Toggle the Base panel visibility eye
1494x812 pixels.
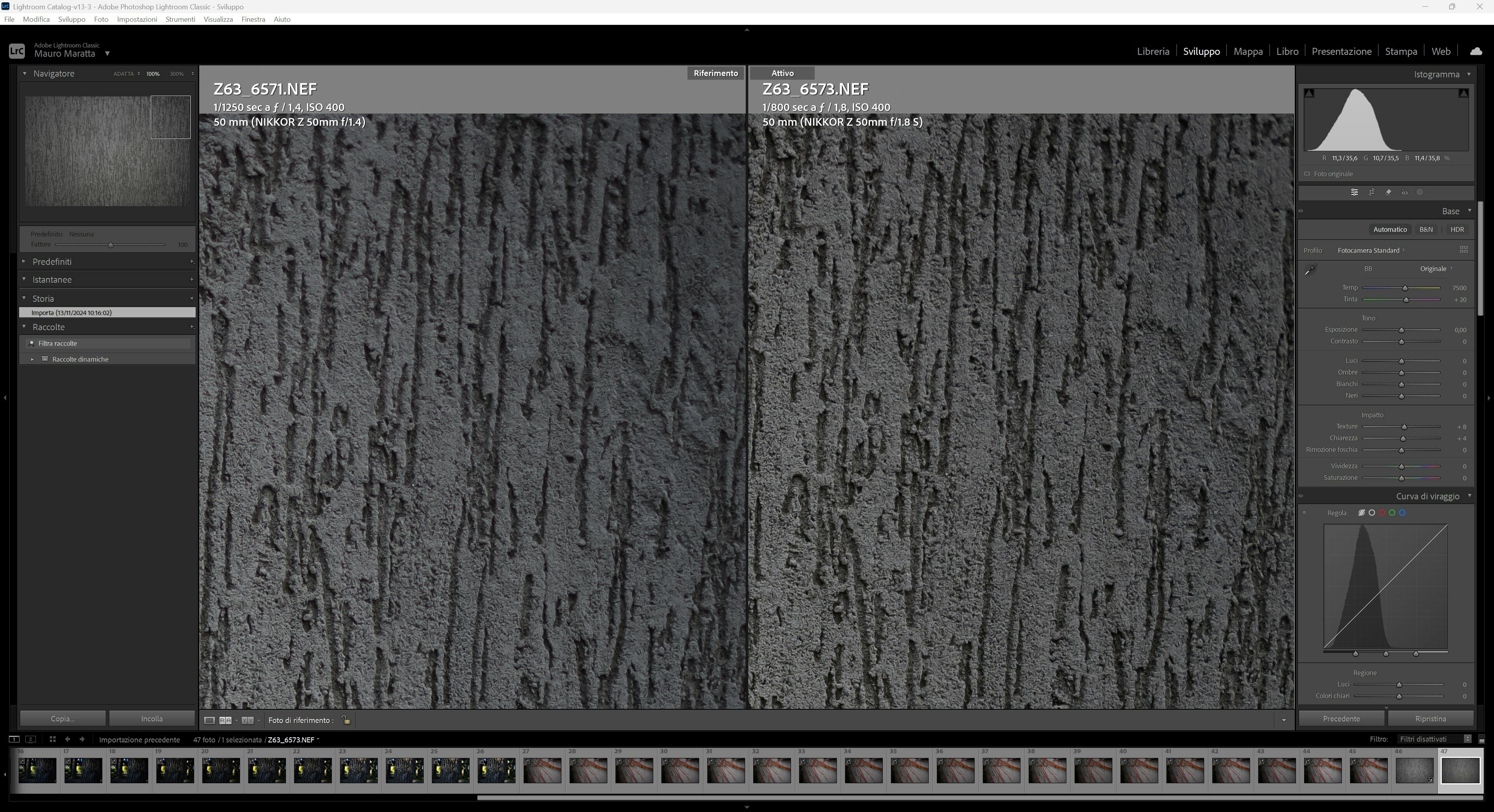(x=1301, y=211)
